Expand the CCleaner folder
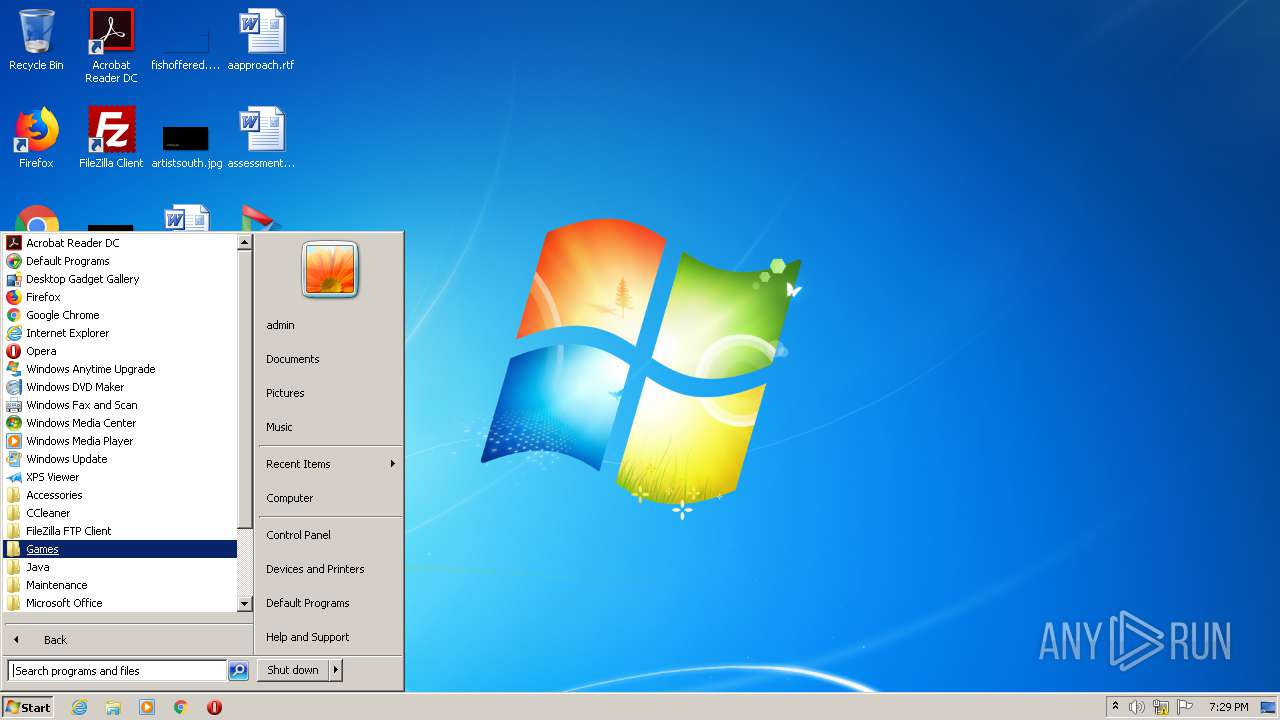 coord(120,513)
